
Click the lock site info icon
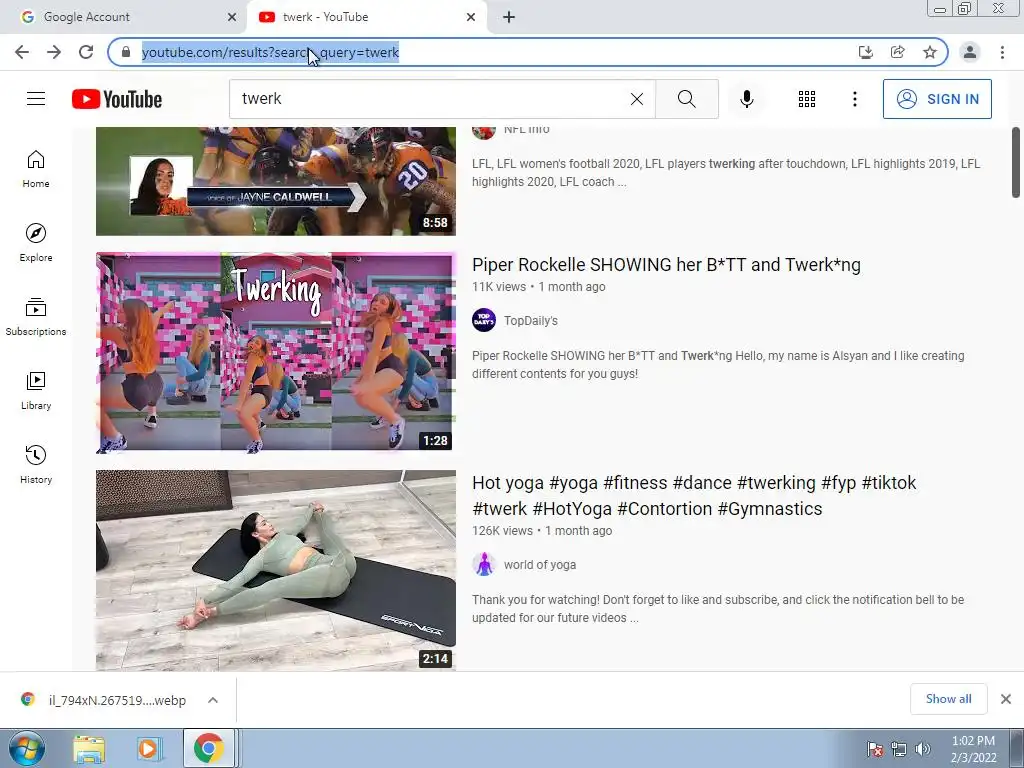pyautogui.click(x=126, y=52)
